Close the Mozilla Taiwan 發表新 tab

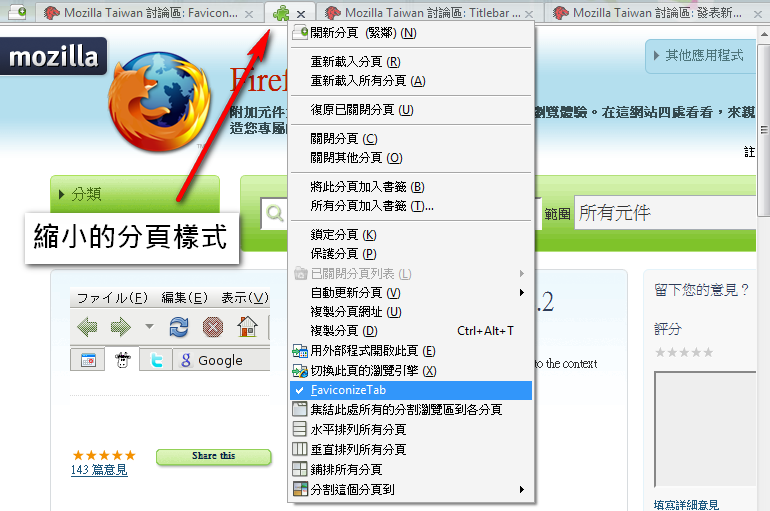pos(758,14)
